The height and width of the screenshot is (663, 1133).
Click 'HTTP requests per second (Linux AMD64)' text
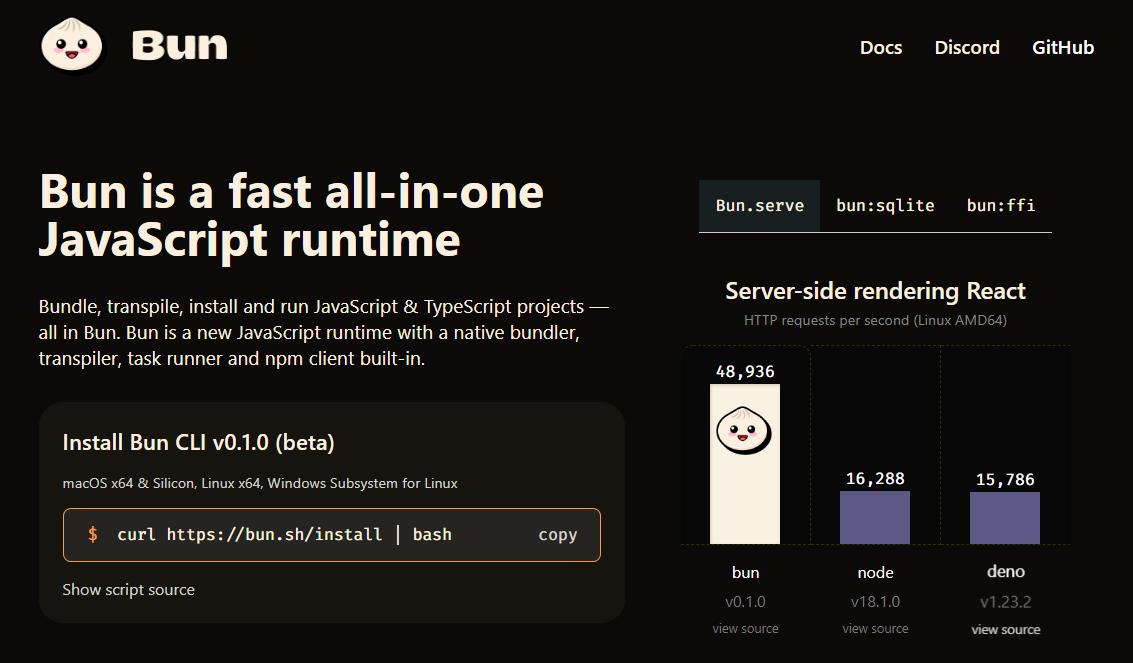(875, 321)
